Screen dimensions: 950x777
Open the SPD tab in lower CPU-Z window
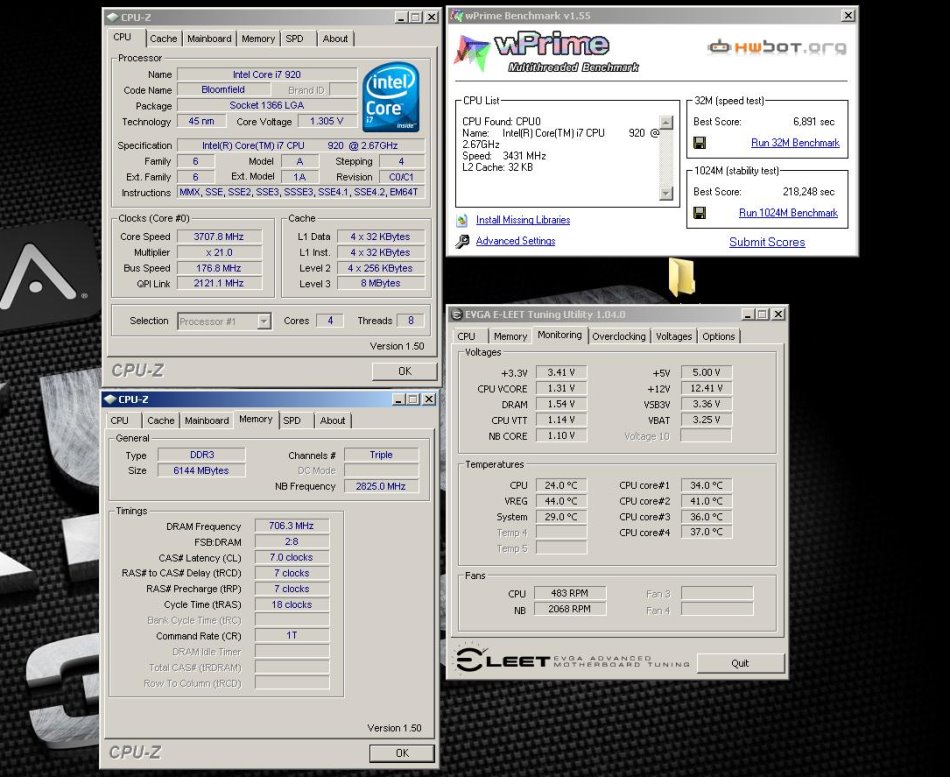pos(292,420)
